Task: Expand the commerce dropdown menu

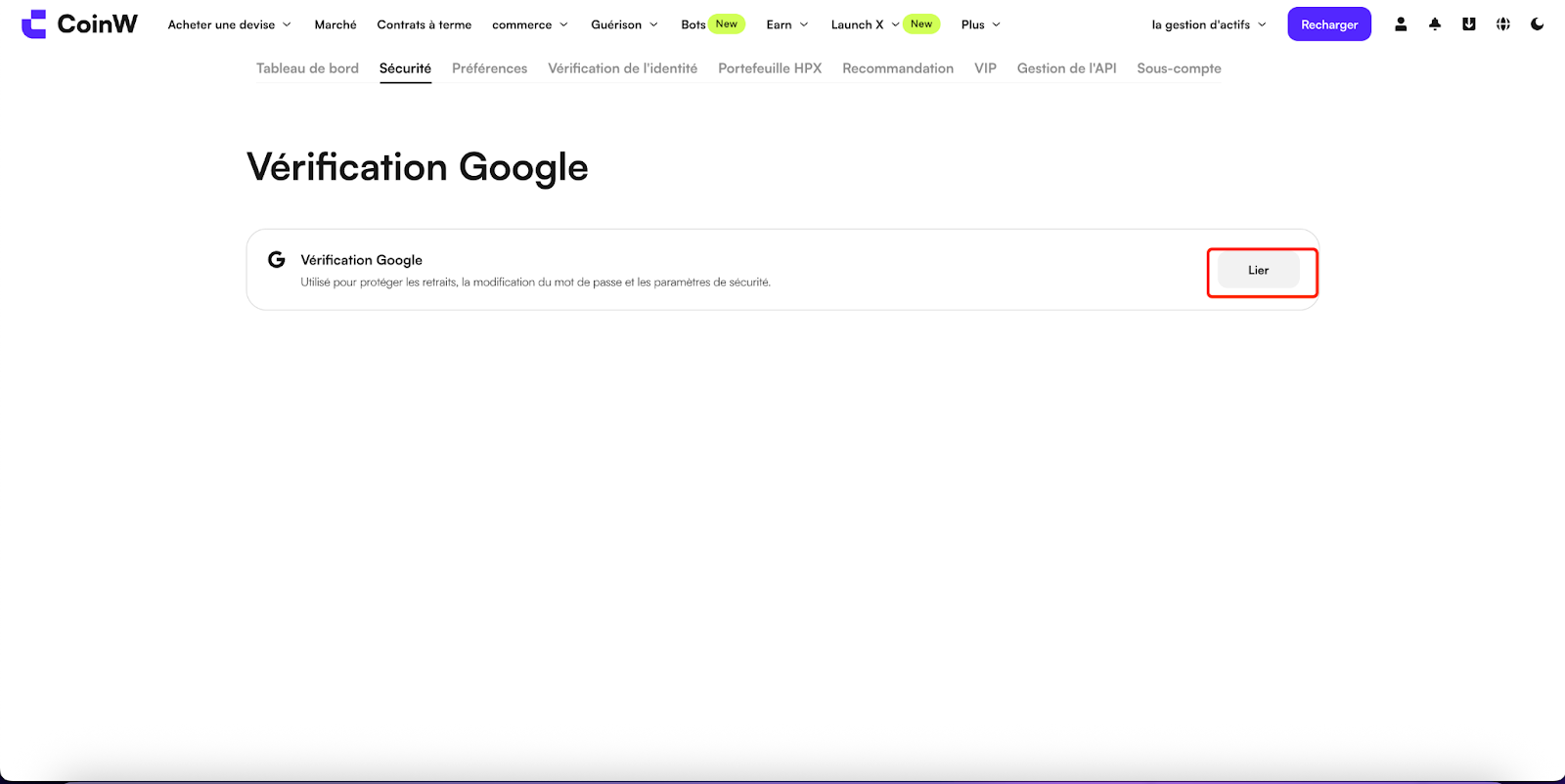Action: point(530,24)
